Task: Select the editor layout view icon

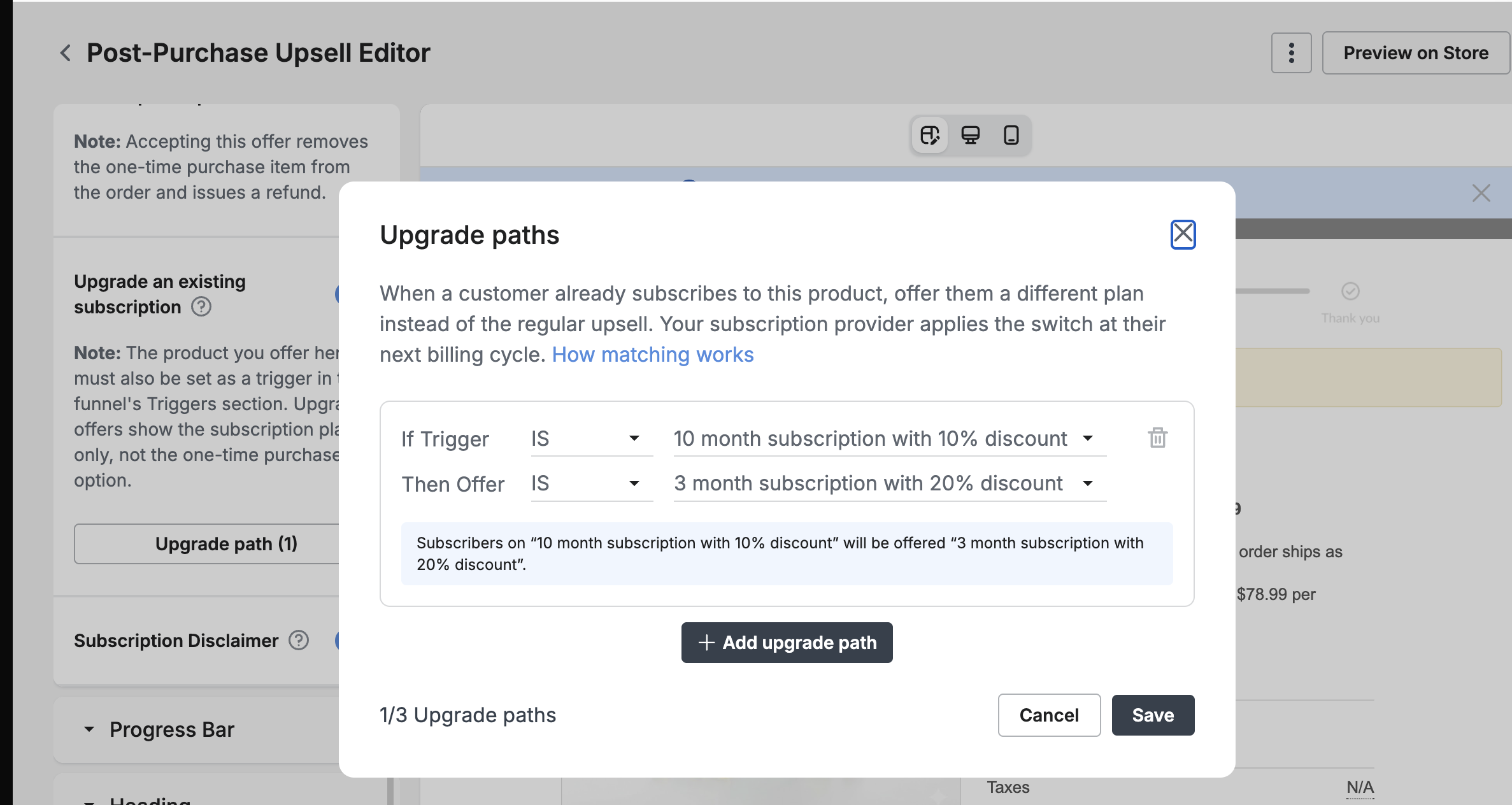Action: pos(930,135)
